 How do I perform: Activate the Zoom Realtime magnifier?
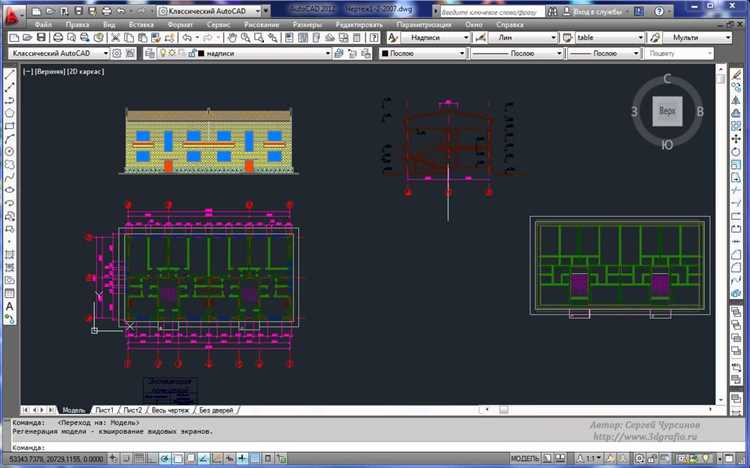click(x=245, y=37)
